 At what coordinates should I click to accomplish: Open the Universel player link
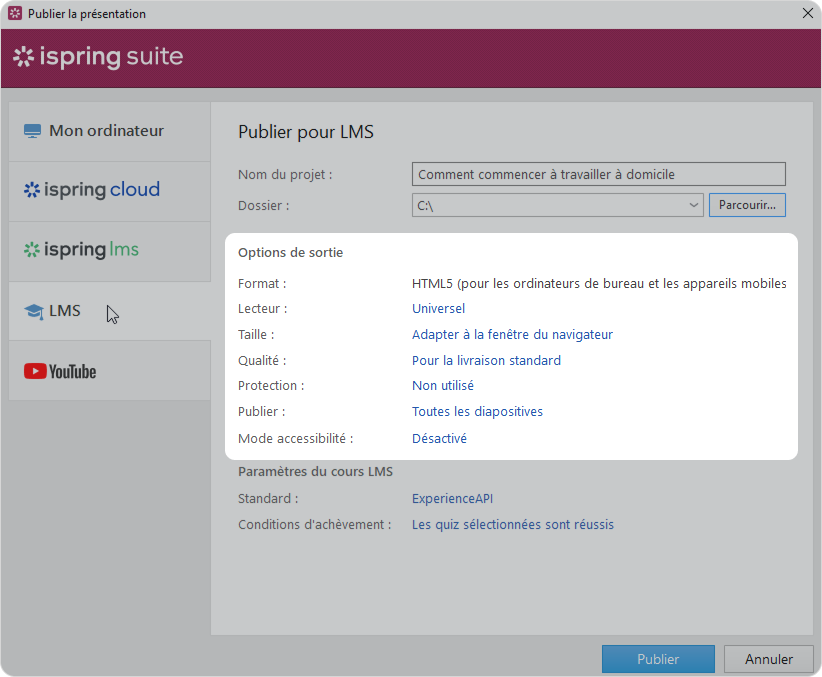point(438,309)
